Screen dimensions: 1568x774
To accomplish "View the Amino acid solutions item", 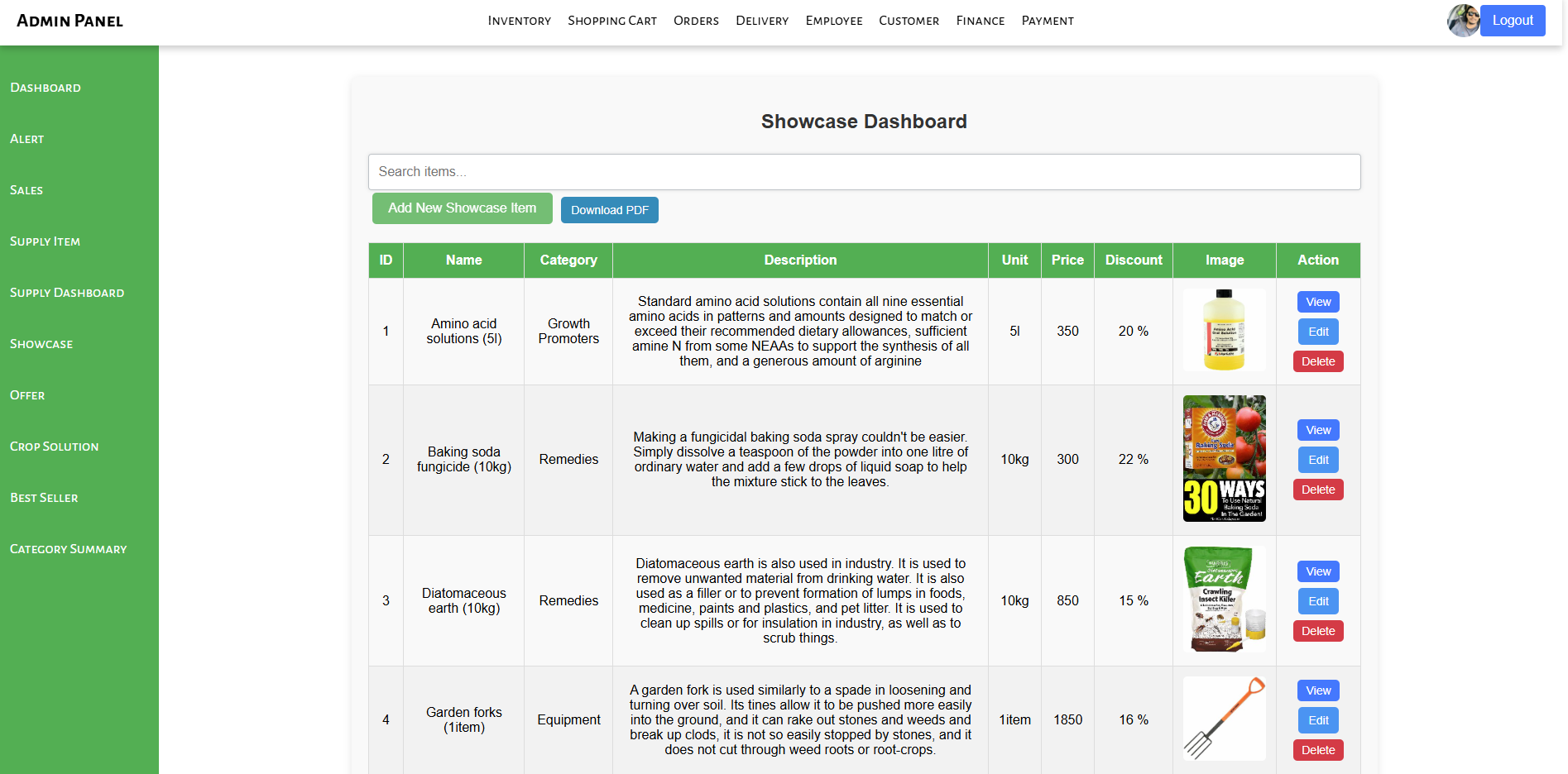I will (1317, 302).
